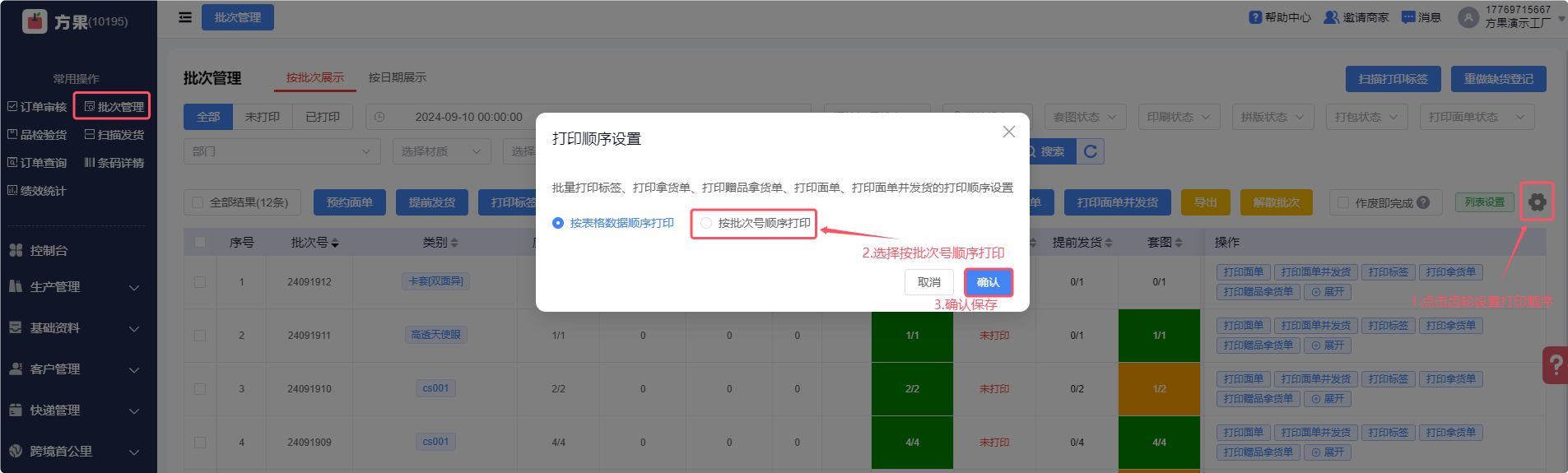Click the 扫描打印标签 button

pos(1394,79)
